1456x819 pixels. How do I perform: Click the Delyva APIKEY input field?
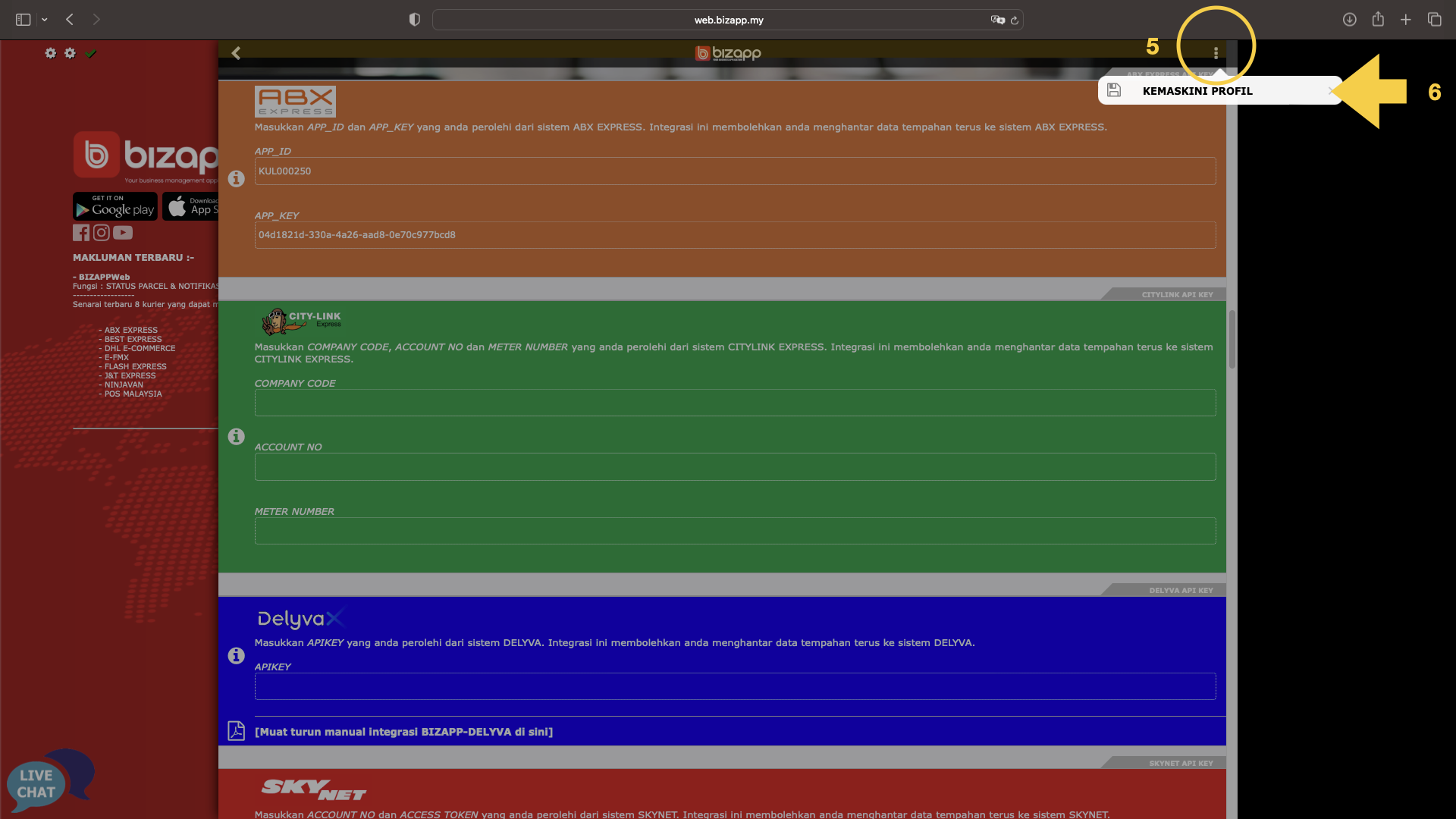click(735, 686)
